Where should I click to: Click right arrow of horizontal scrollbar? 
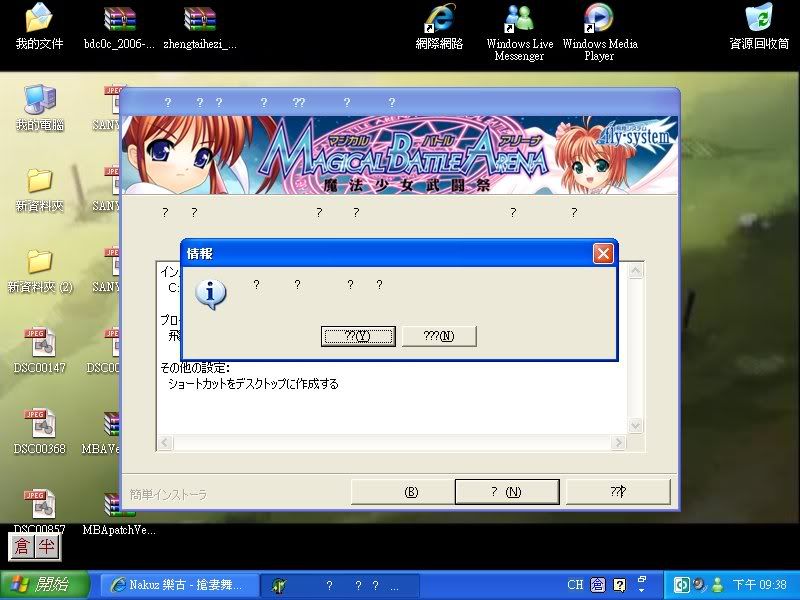(x=618, y=442)
